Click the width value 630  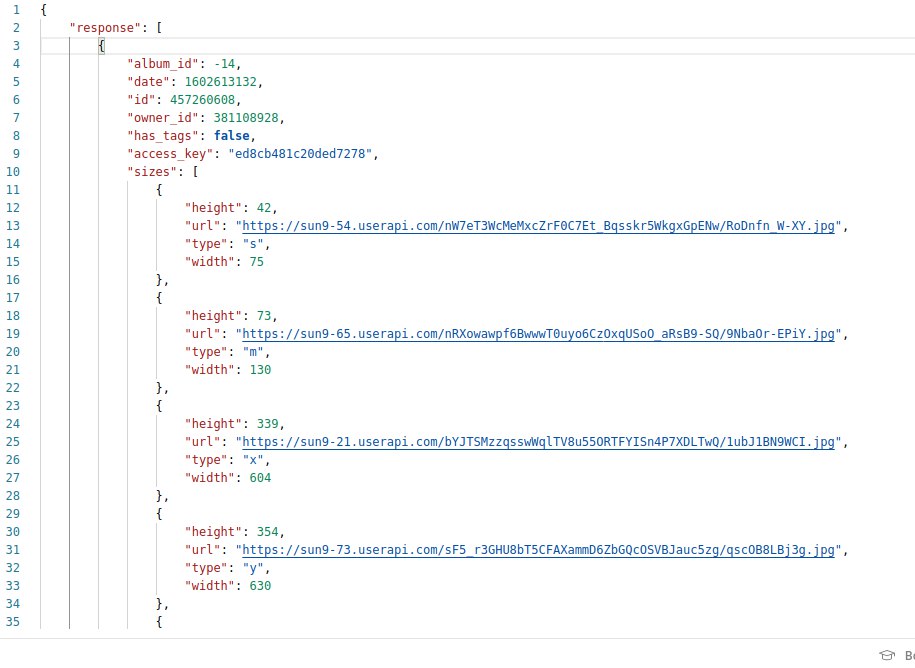pos(260,586)
